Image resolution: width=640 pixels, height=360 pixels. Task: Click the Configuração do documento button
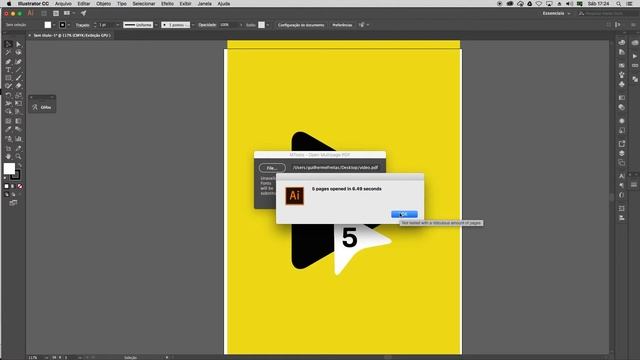coord(301,25)
